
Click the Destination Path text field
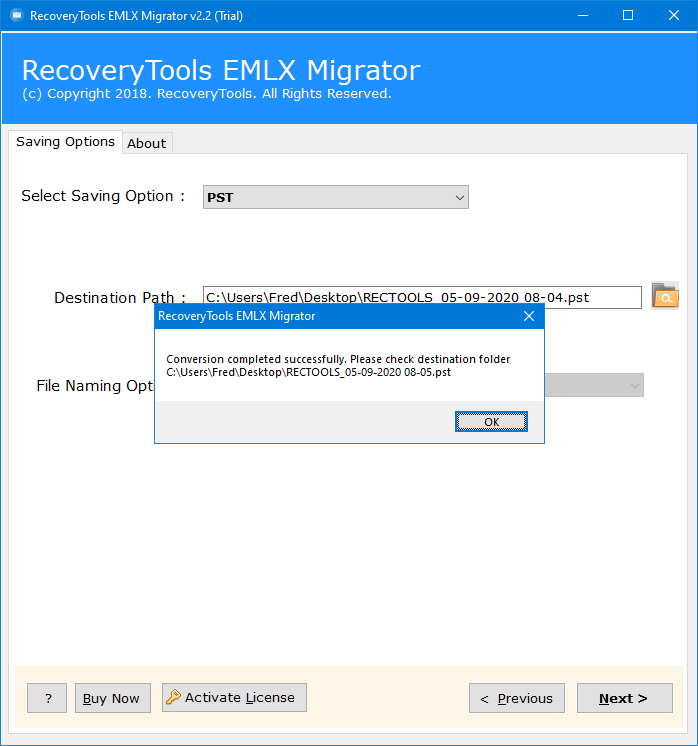(x=422, y=297)
